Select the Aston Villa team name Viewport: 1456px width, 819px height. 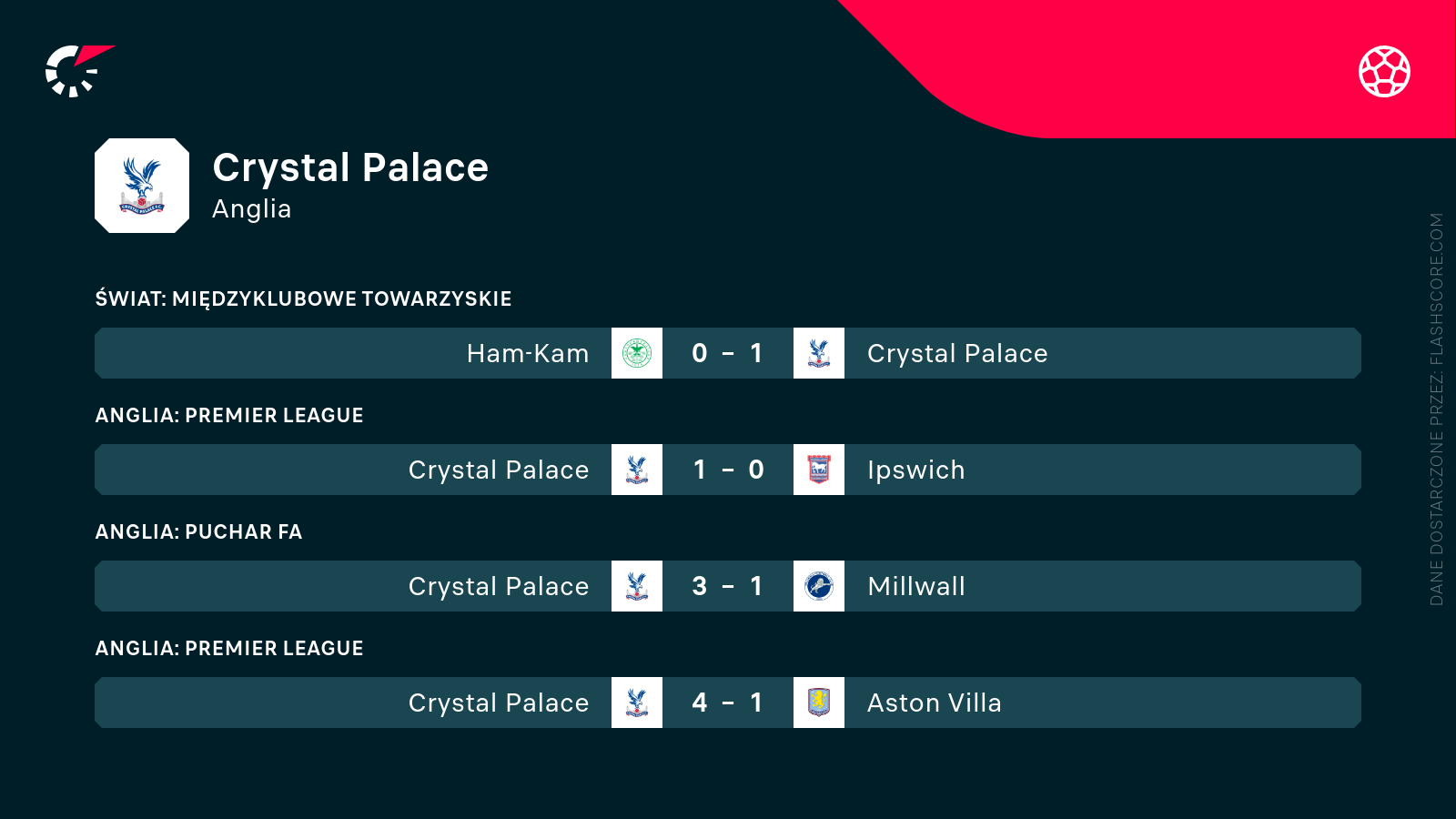(934, 703)
